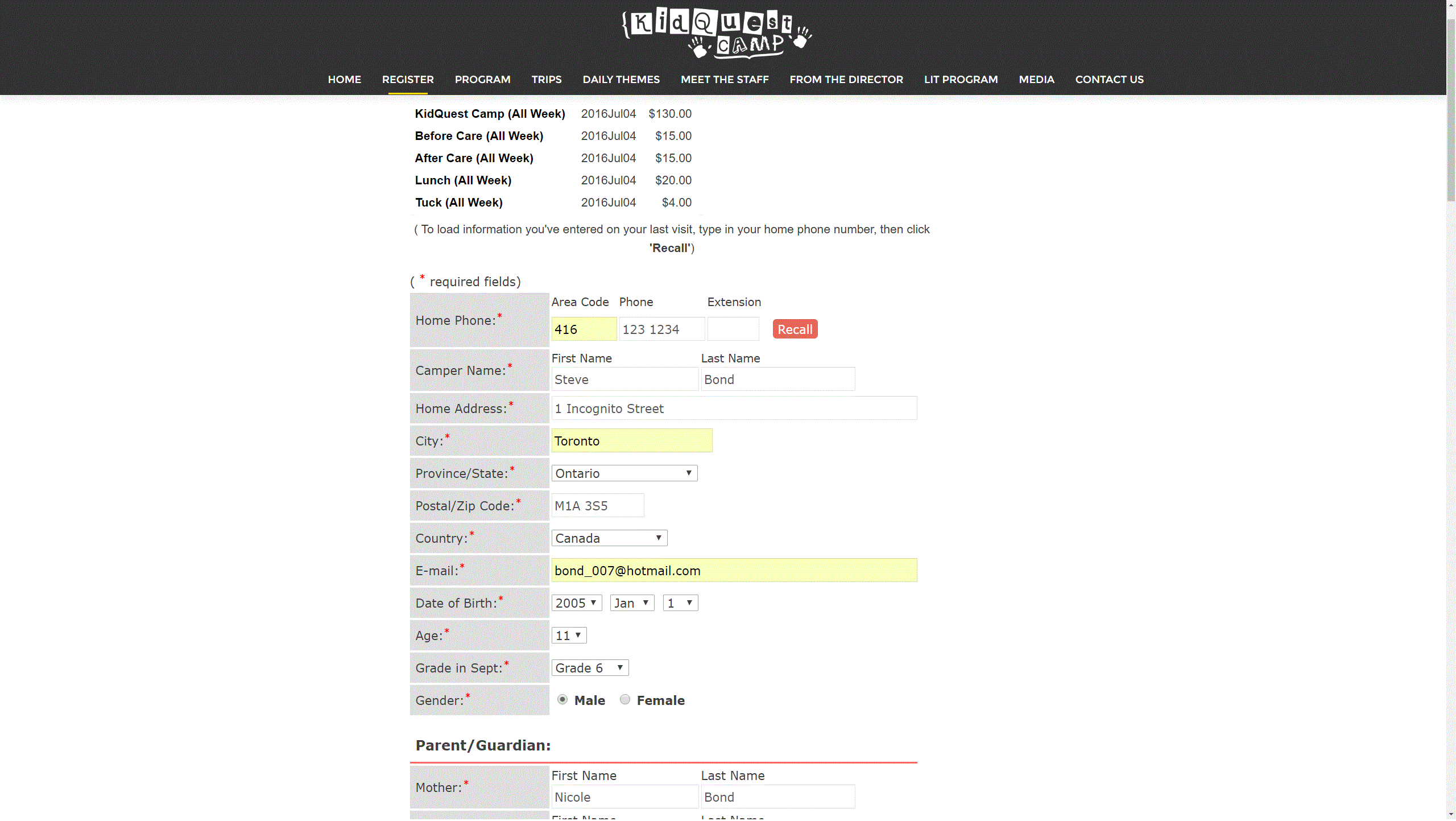Image resolution: width=1456 pixels, height=821 pixels.
Task: Open the MEET THE STAFF page
Action: (724, 80)
